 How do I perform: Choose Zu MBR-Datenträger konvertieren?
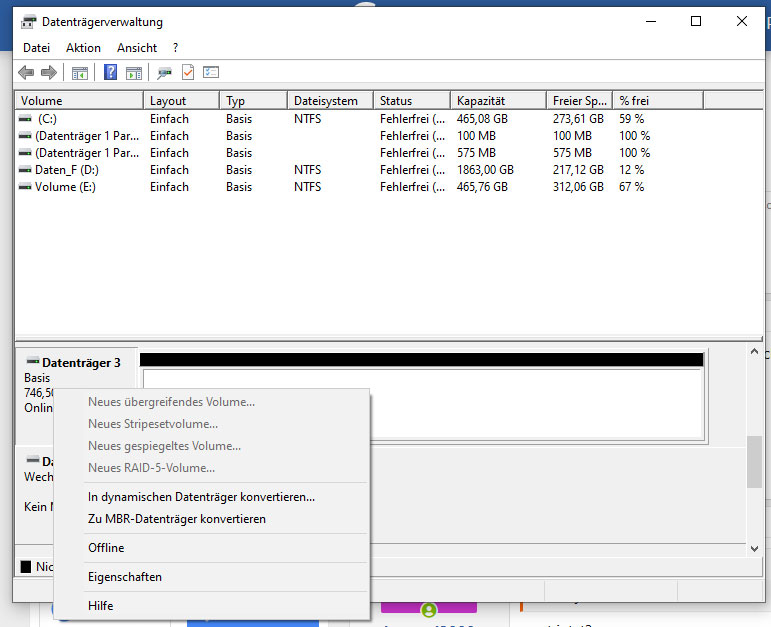pos(177,519)
